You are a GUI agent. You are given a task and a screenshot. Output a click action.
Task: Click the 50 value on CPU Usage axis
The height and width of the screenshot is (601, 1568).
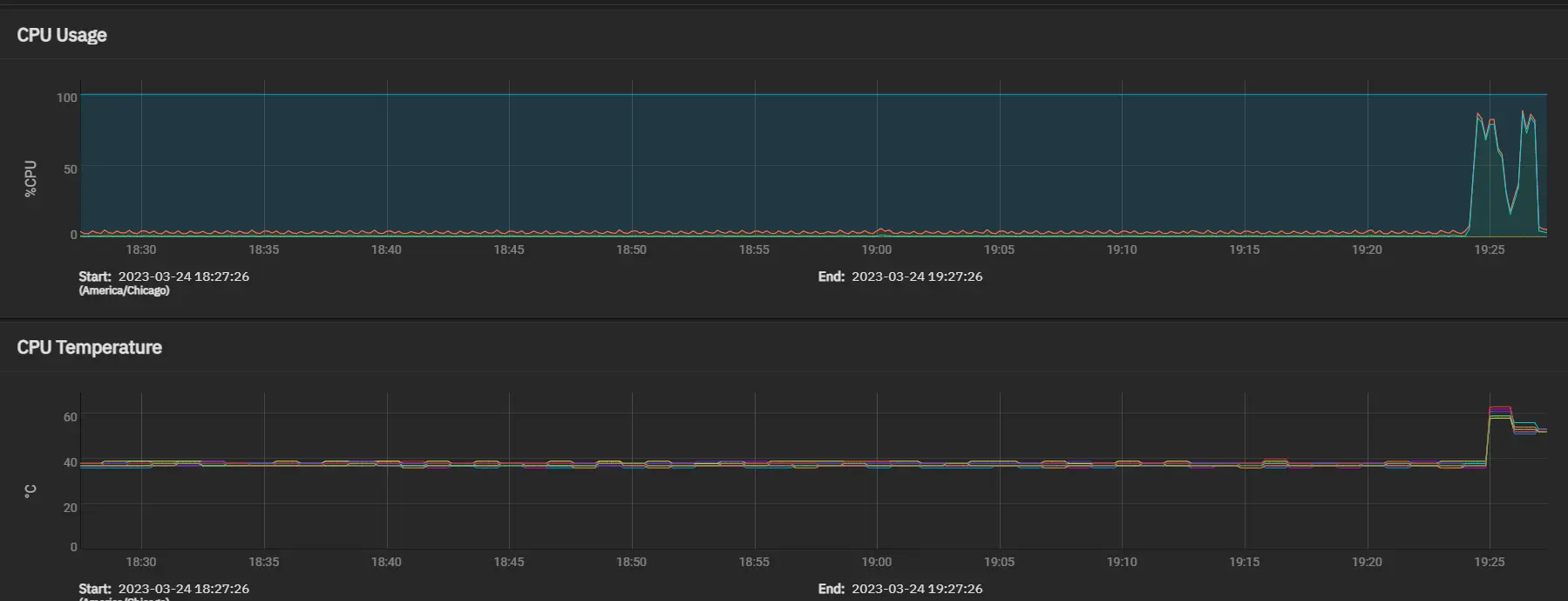click(x=71, y=169)
